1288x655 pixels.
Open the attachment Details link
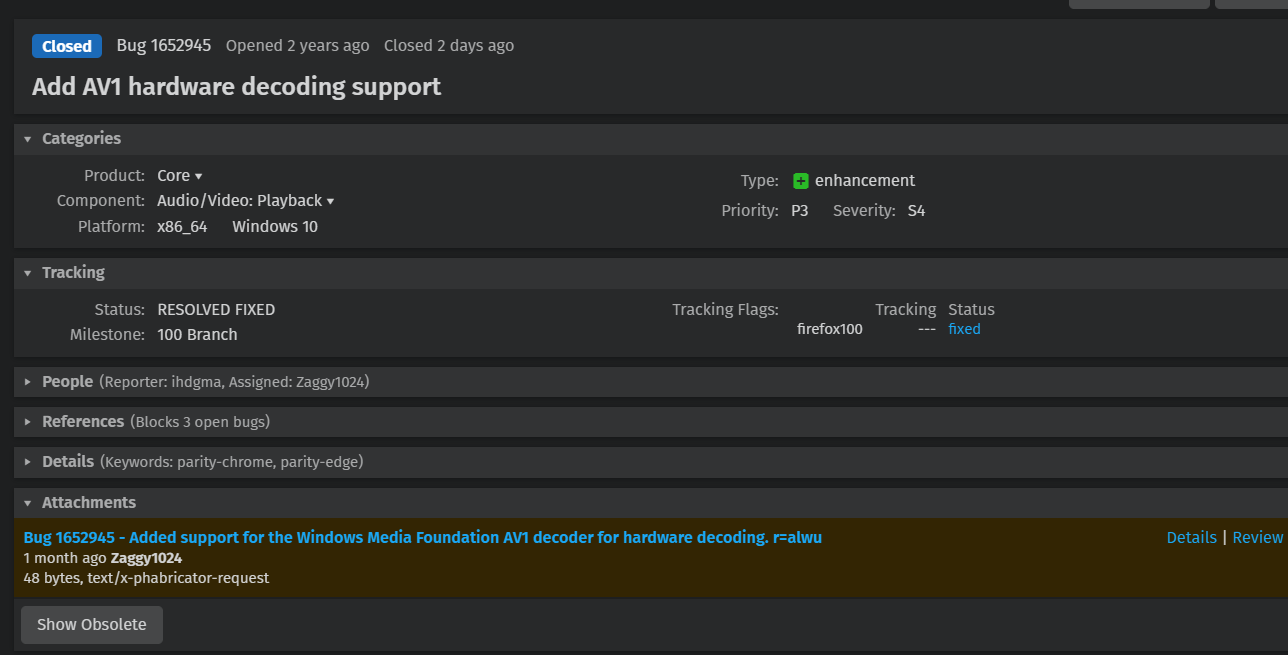pyautogui.click(x=1191, y=537)
